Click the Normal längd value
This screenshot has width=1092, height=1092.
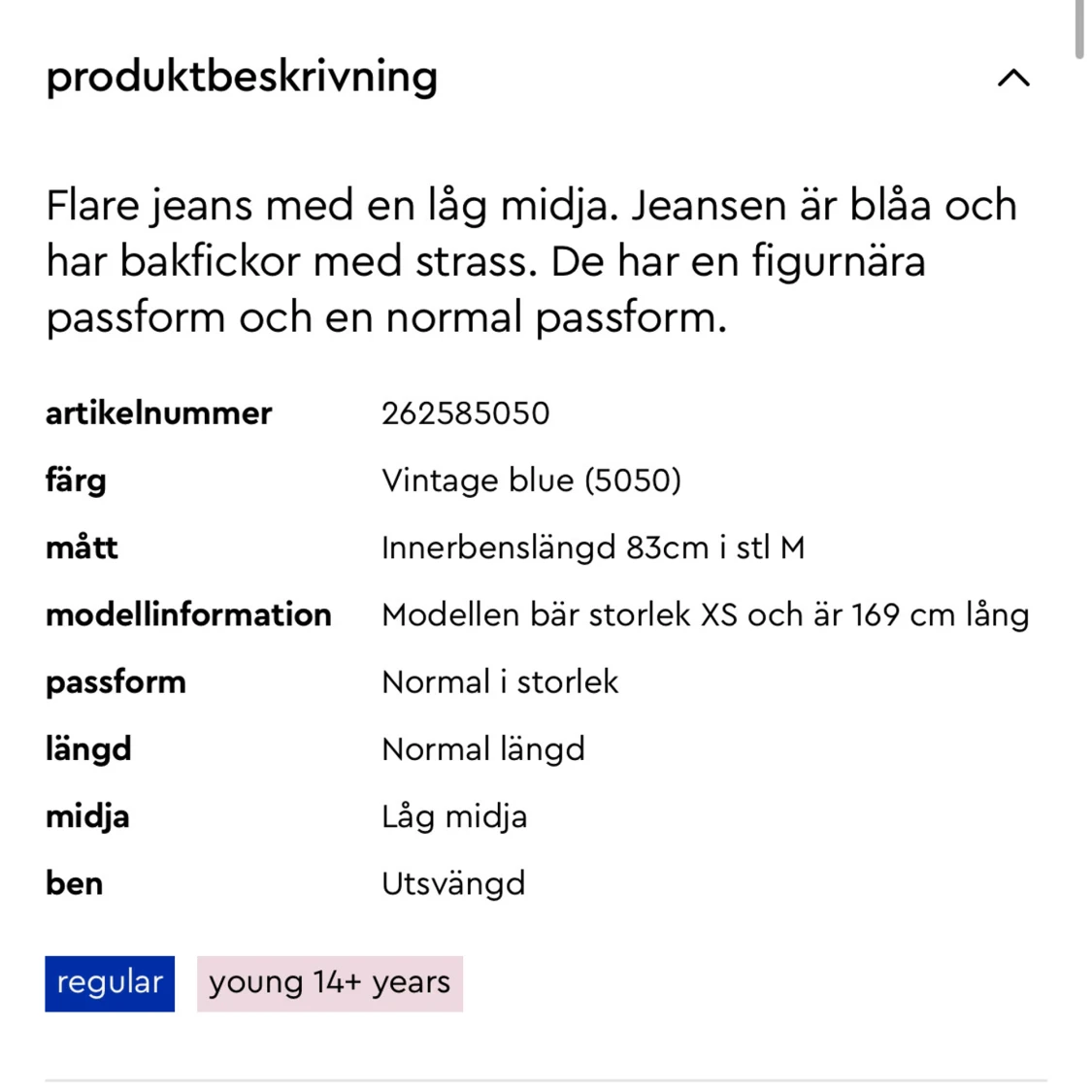pyautogui.click(x=483, y=750)
